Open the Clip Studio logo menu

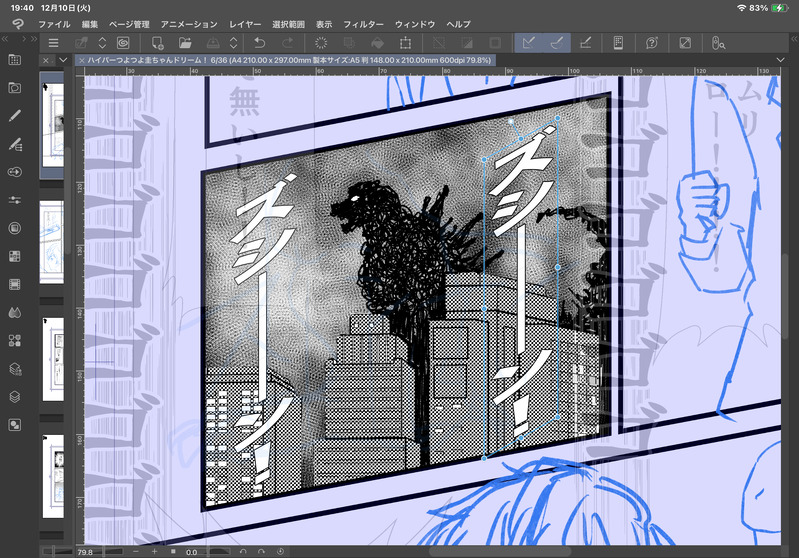(x=18, y=24)
